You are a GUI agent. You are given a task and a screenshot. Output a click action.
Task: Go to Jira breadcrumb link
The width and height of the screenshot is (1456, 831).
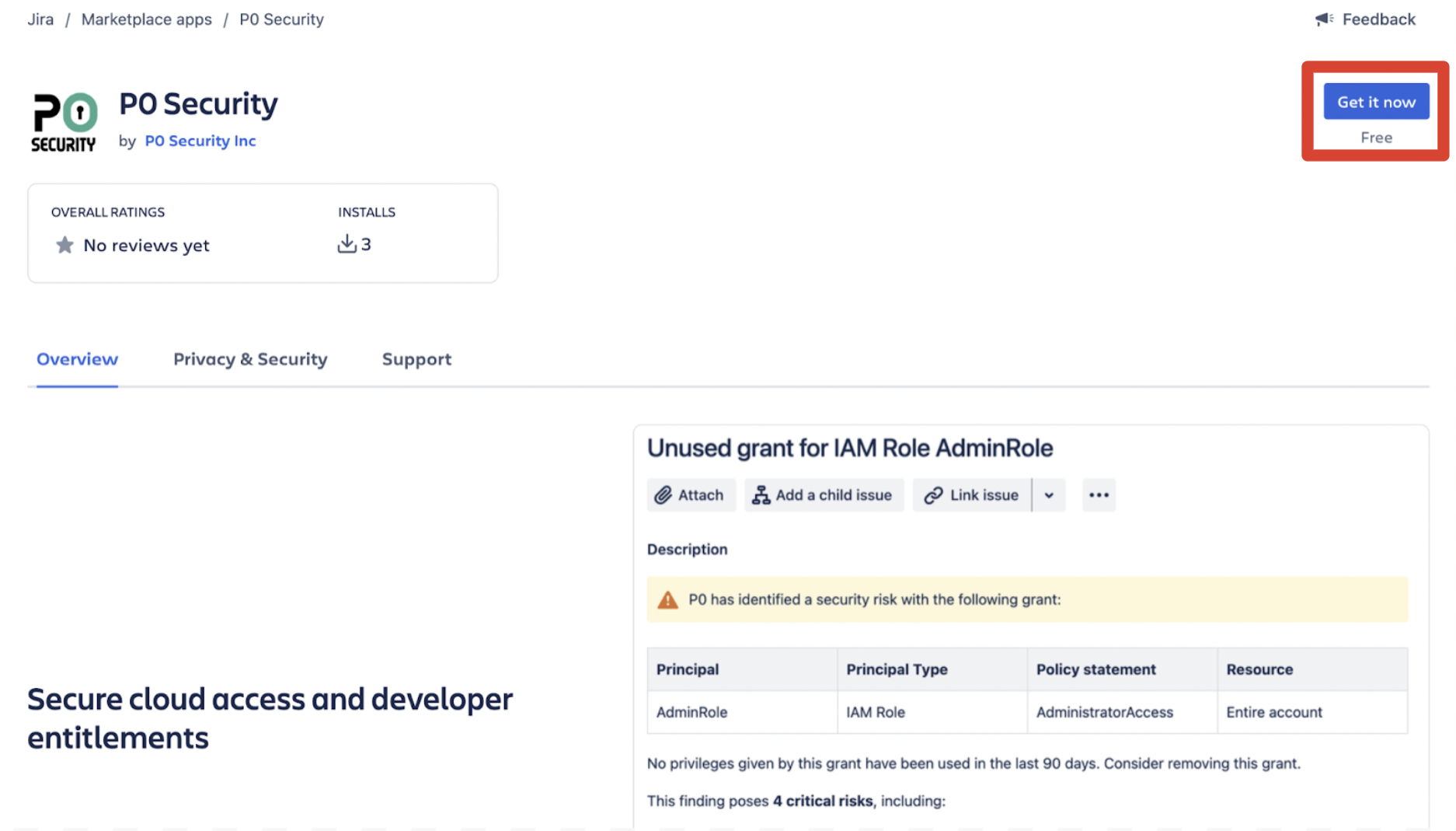tap(40, 19)
